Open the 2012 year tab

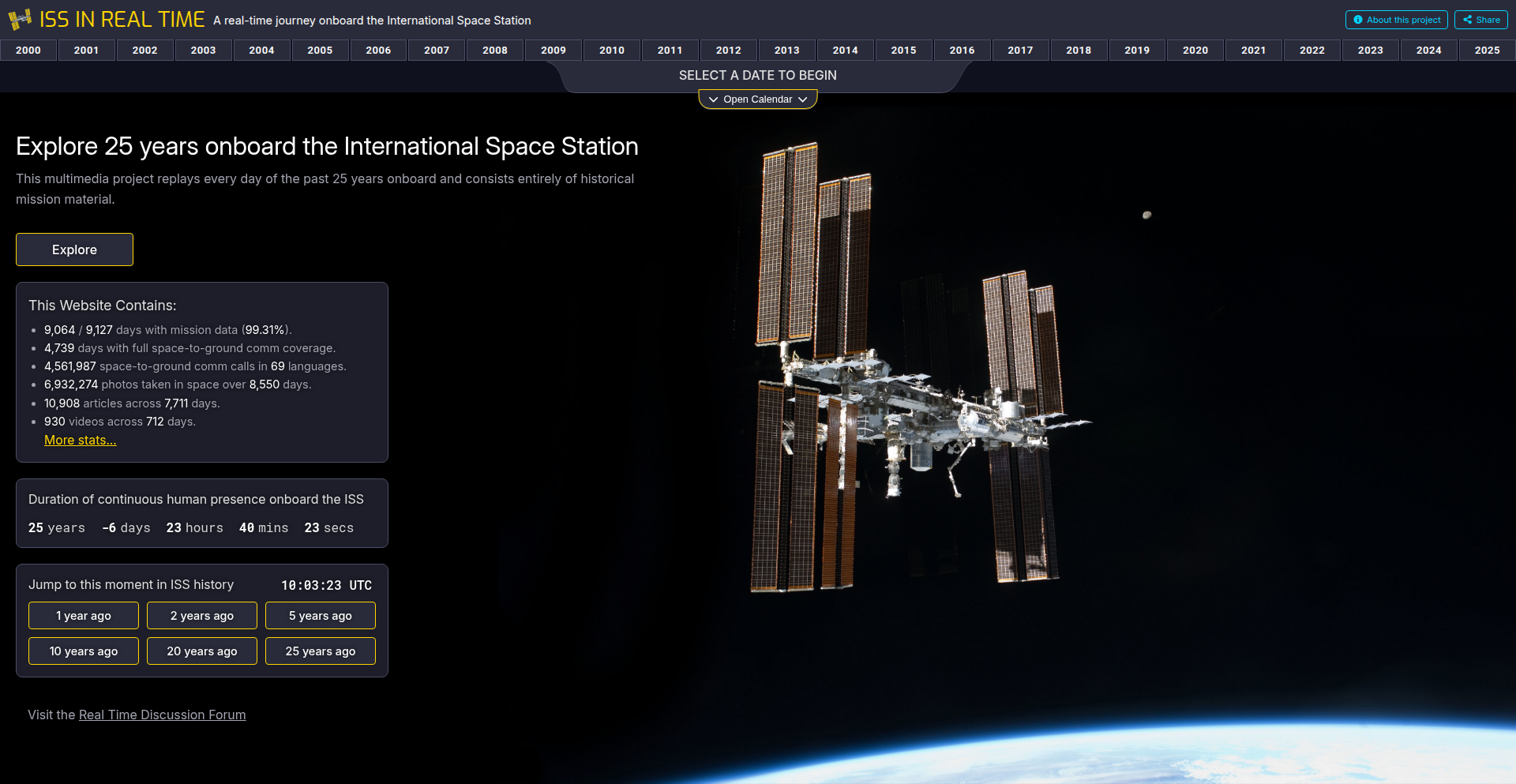729,50
